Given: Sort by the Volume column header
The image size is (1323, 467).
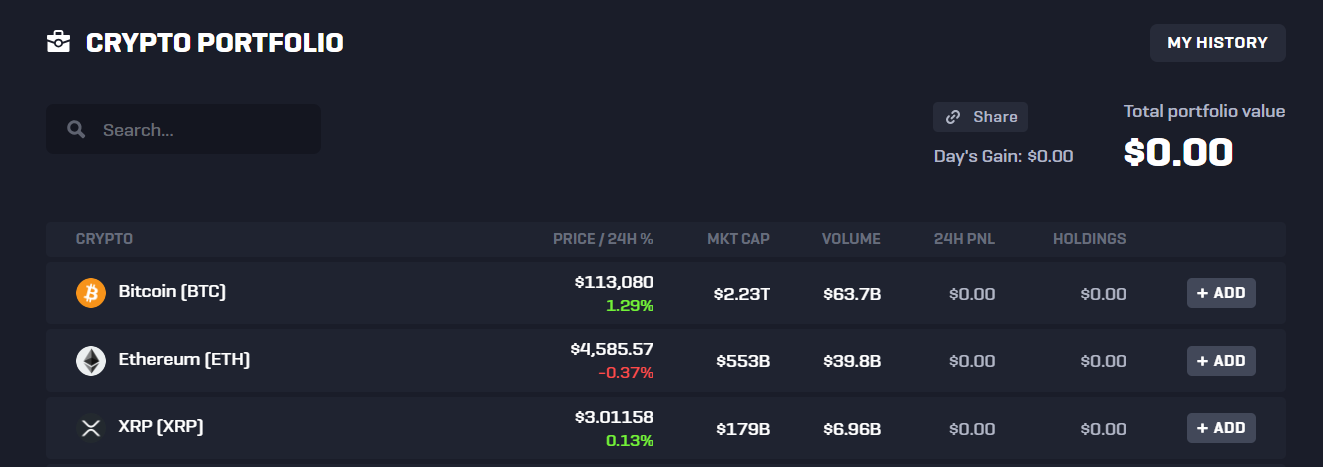Looking at the screenshot, I should click(851, 239).
